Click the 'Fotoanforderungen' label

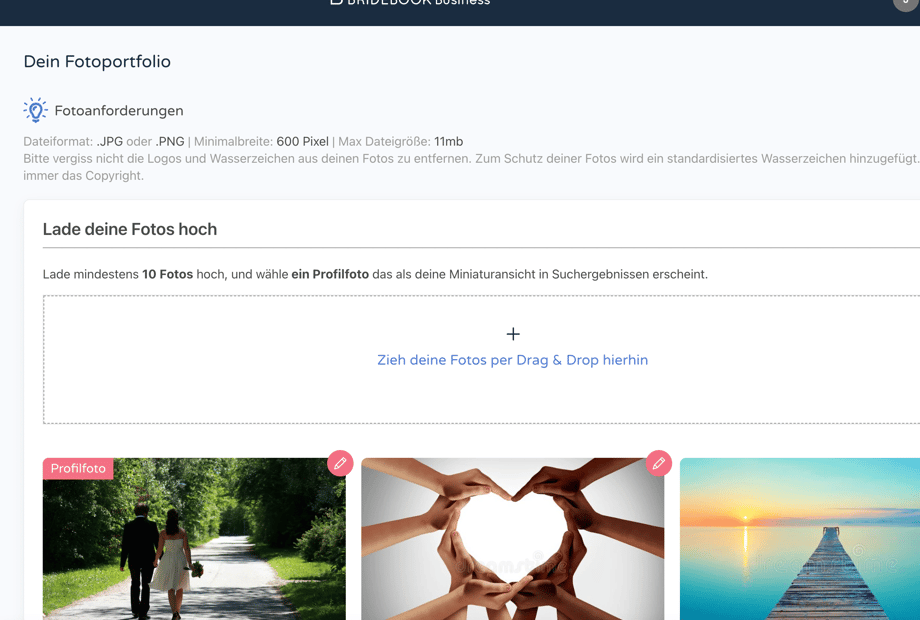pyautogui.click(x=119, y=111)
